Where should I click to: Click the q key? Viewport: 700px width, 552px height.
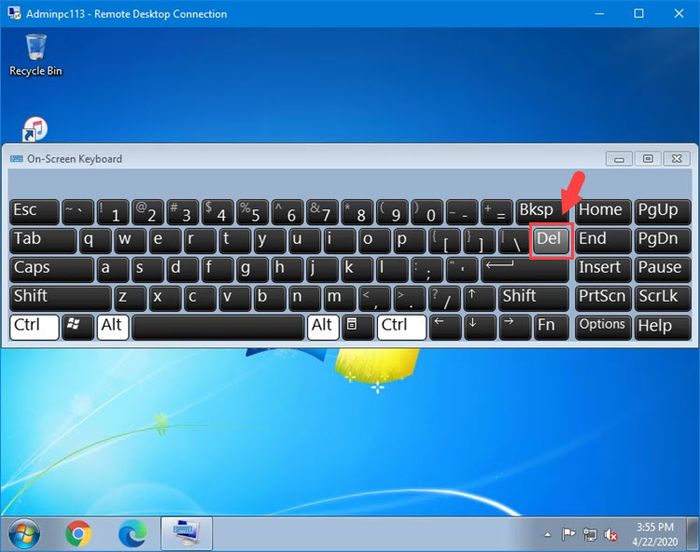(95, 241)
